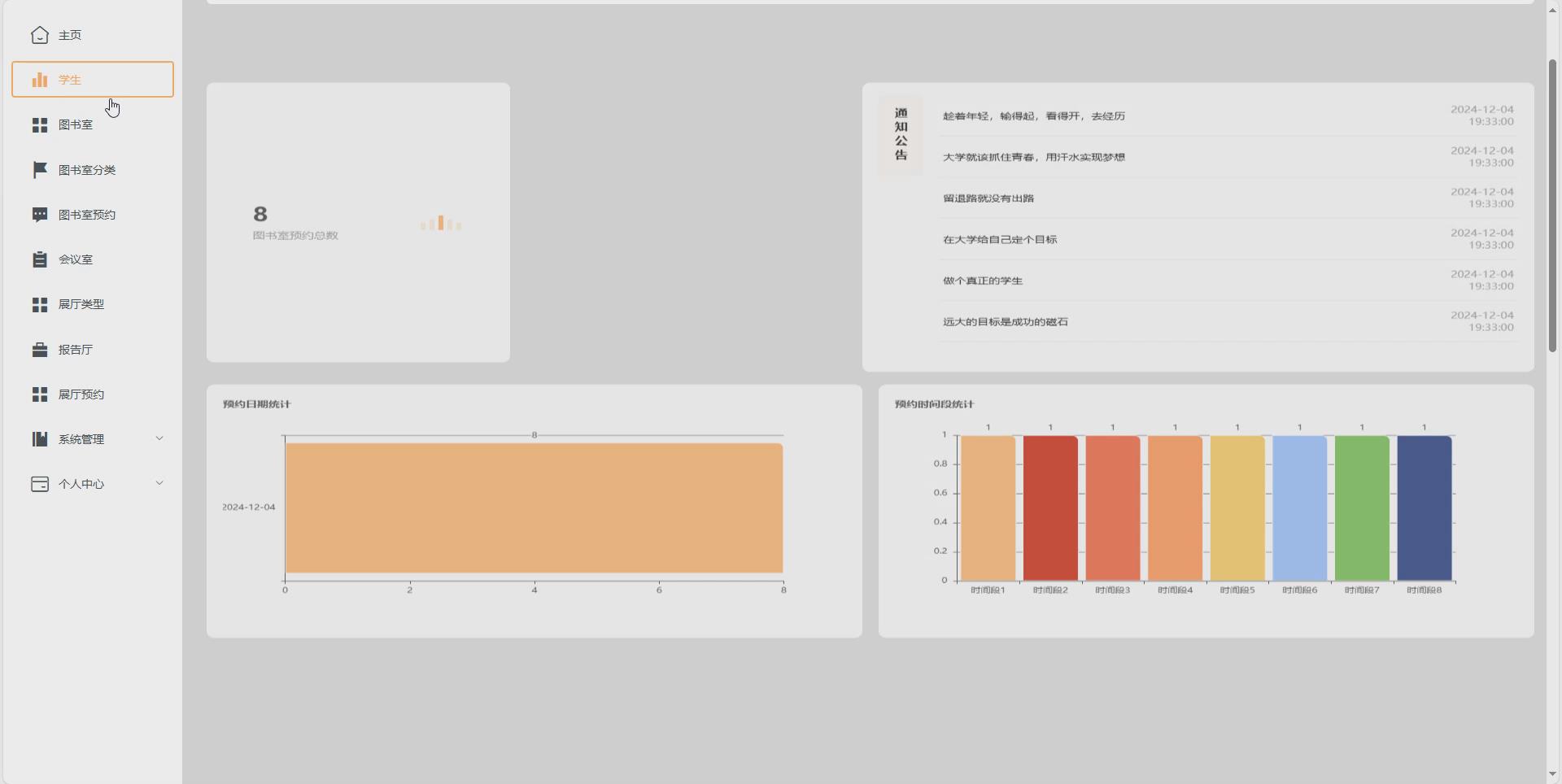Open 展厅预约 menu label

(x=81, y=394)
